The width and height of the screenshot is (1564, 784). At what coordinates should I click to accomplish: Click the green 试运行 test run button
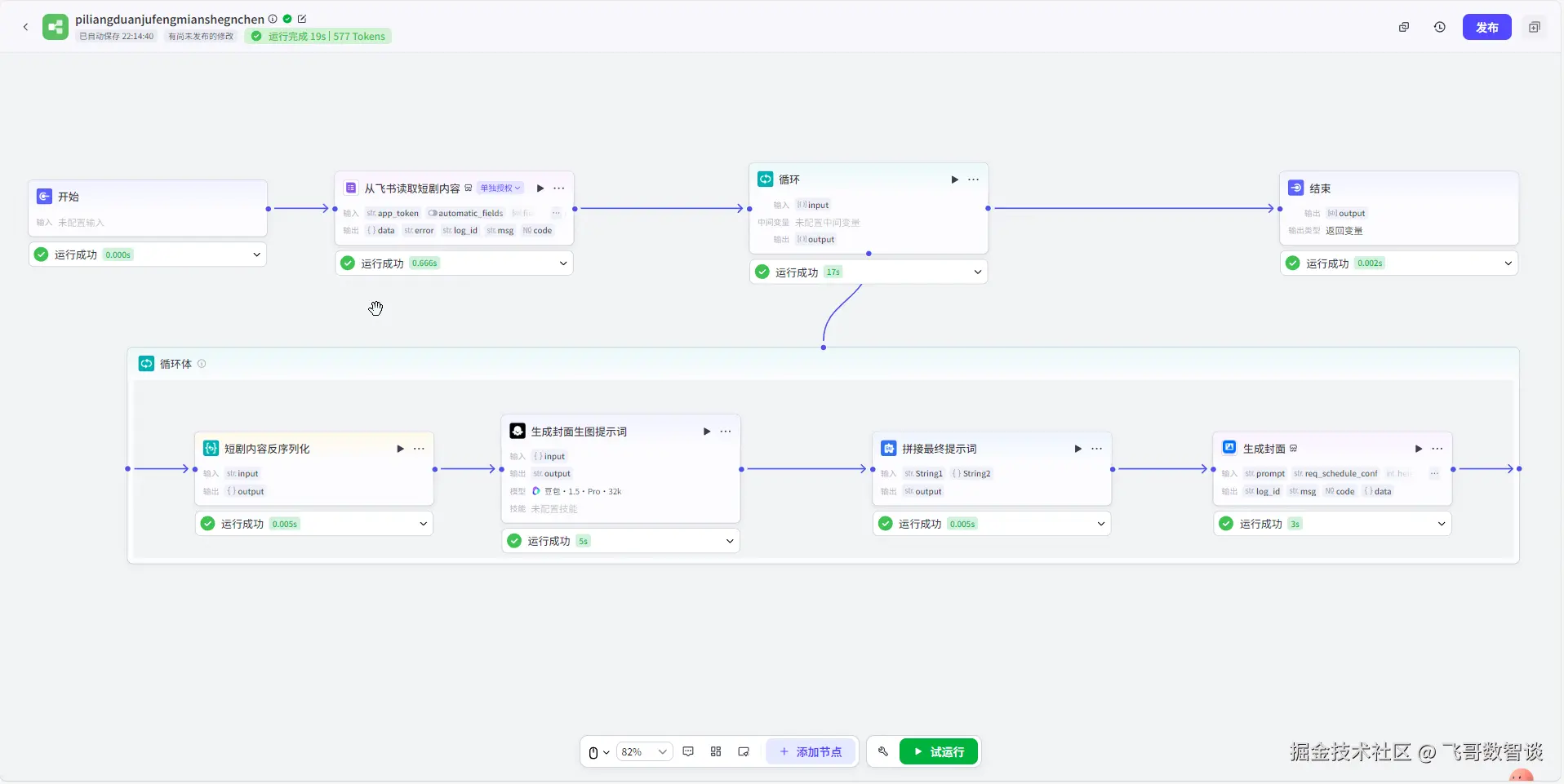coord(939,751)
